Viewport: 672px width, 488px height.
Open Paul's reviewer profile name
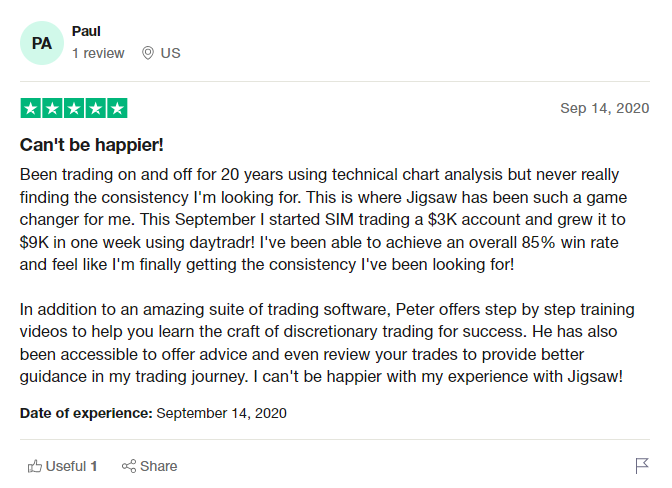pos(86,31)
